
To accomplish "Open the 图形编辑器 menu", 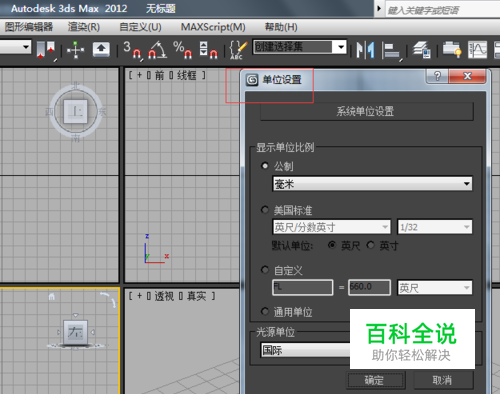I will point(29,27).
